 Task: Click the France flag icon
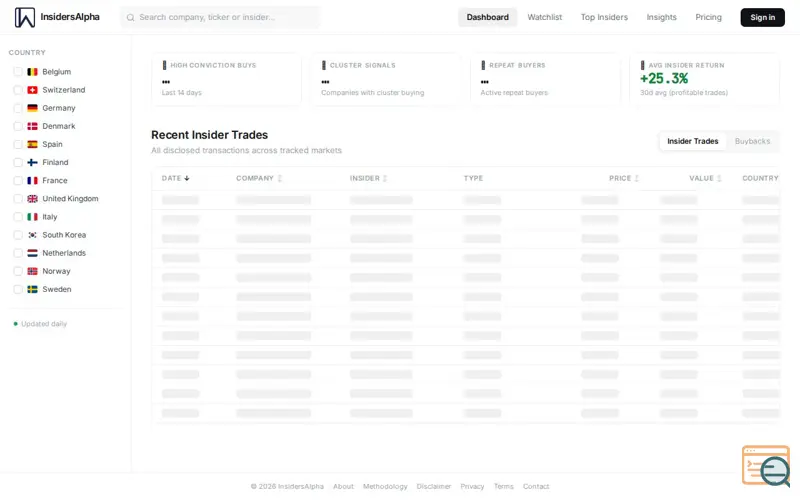tap(32, 181)
